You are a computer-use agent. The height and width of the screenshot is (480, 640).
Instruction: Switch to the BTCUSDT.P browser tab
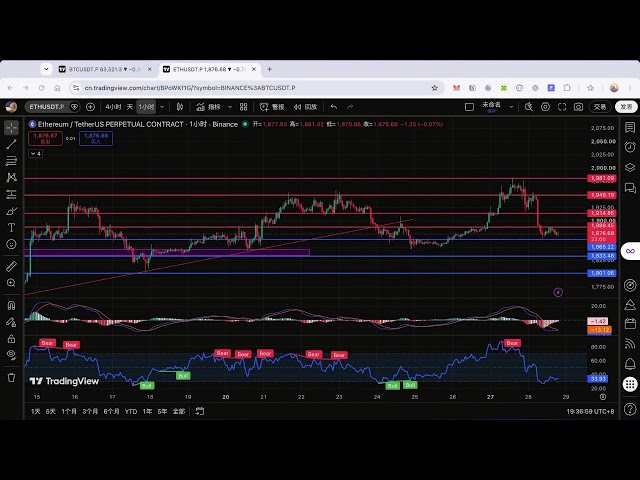point(104,69)
